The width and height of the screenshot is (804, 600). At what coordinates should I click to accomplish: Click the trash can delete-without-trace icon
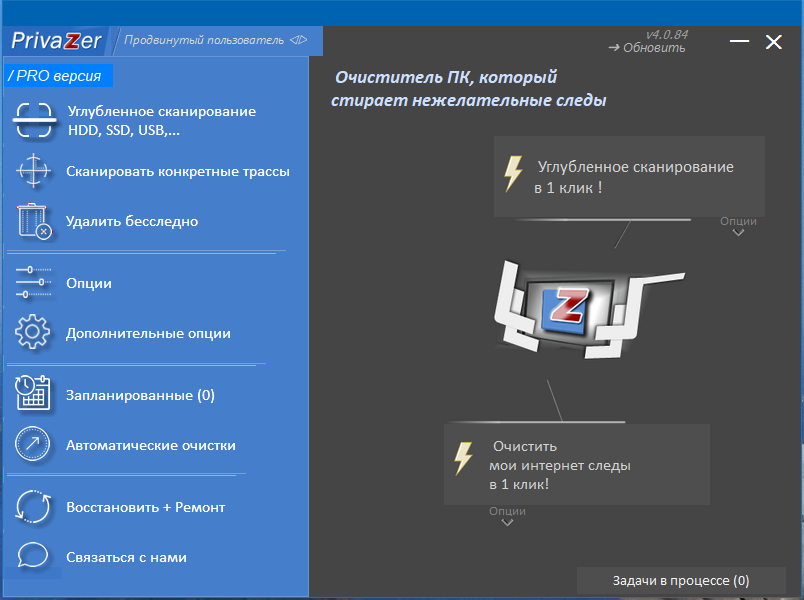pos(34,221)
